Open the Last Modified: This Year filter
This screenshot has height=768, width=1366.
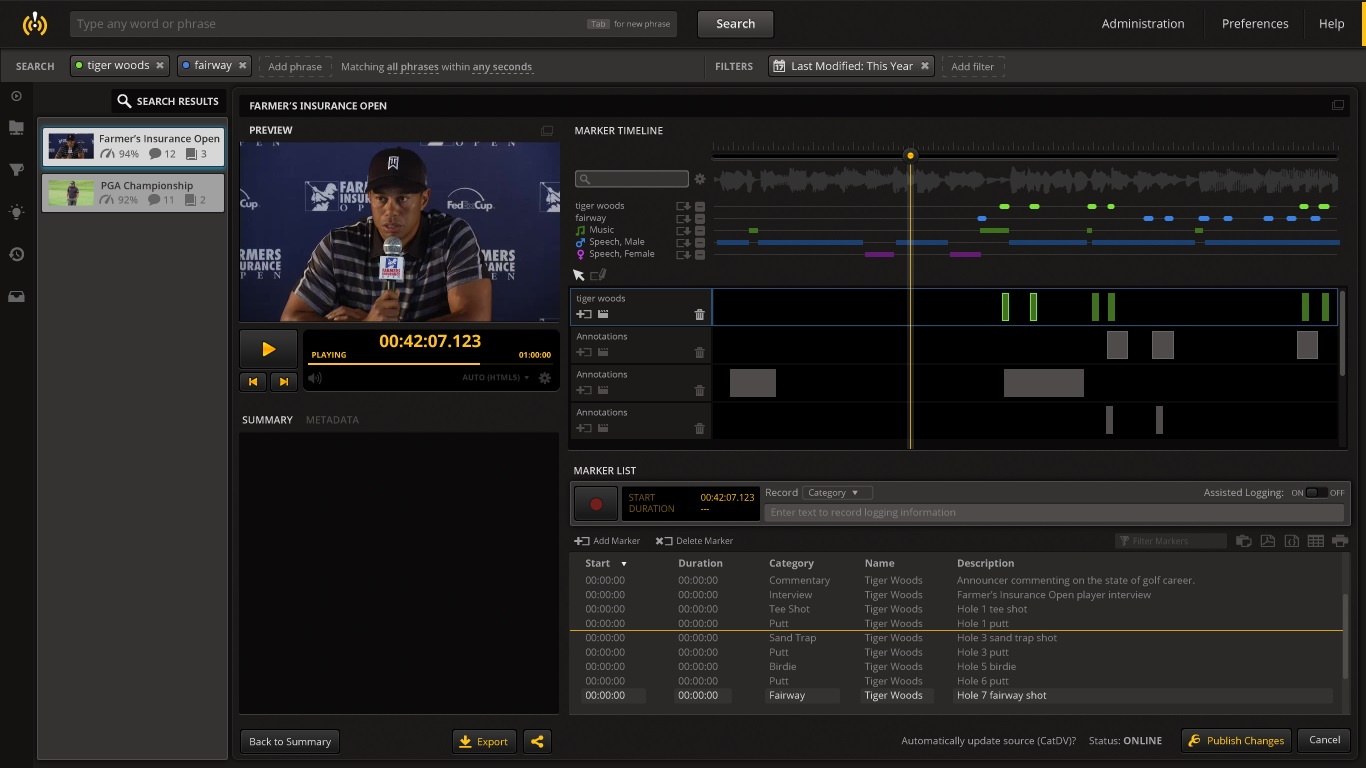851,66
